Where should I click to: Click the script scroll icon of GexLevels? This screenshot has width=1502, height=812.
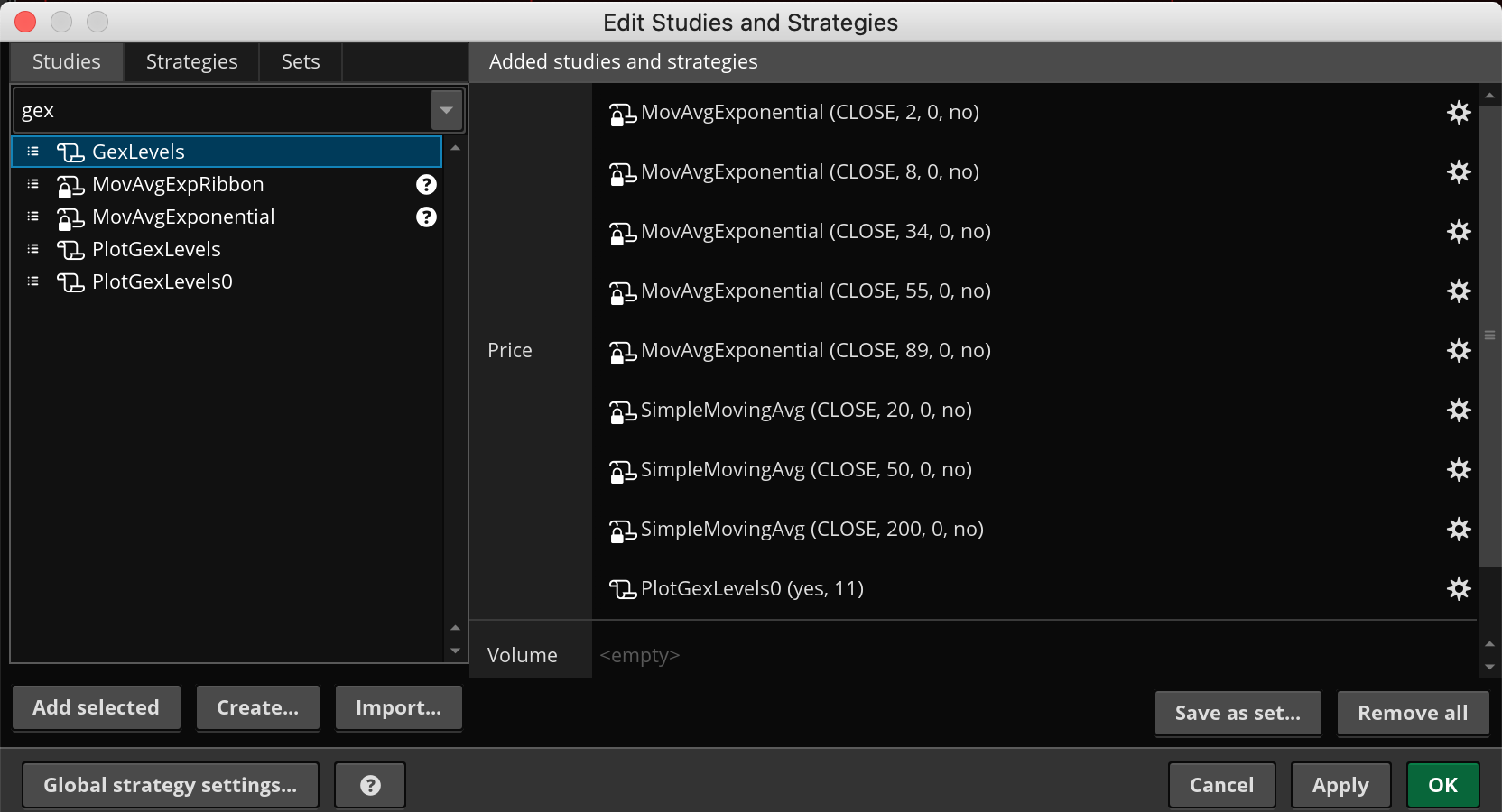tap(70, 152)
